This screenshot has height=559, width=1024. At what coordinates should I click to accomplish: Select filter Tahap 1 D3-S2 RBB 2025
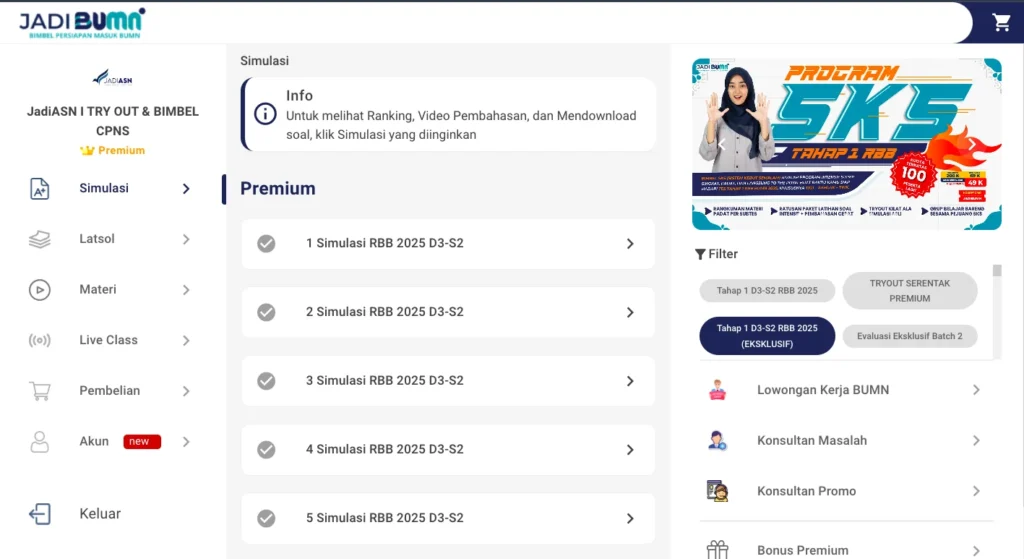[x=767, y=291]
